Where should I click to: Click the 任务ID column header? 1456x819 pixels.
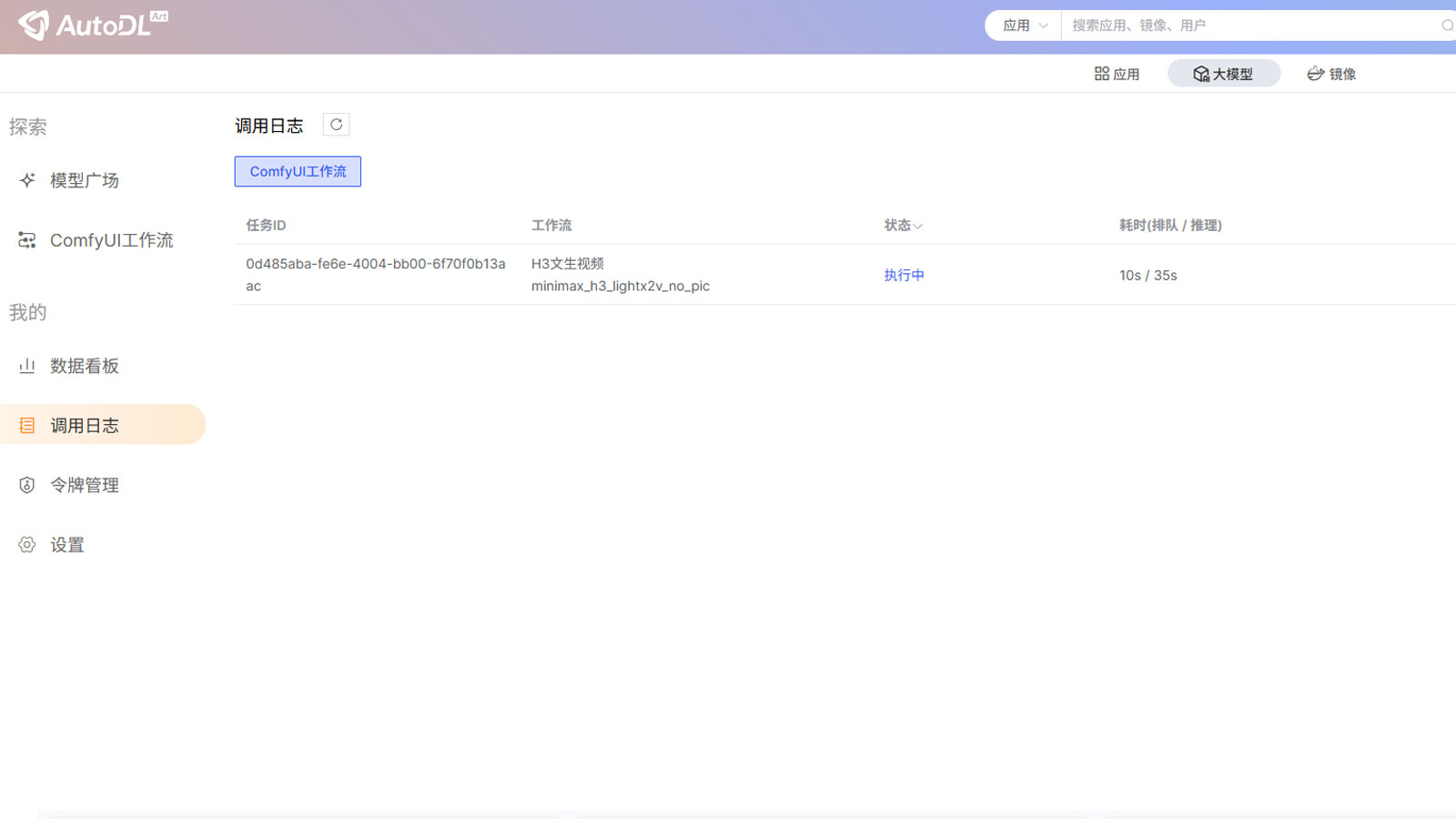point(266,225)
